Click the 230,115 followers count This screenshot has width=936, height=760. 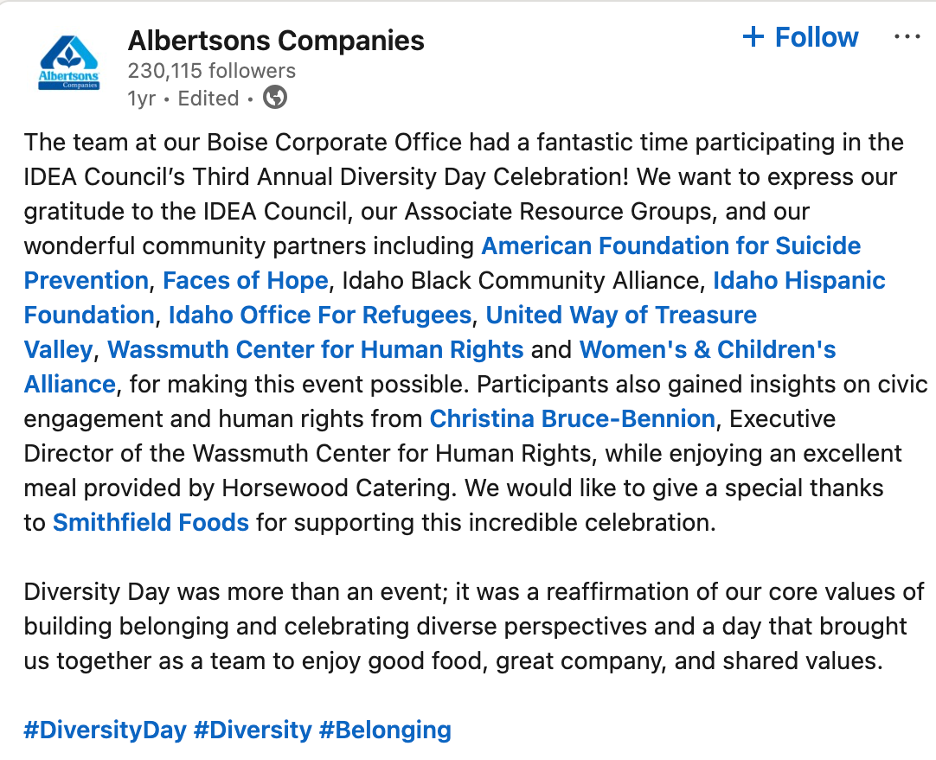[x=212, y=70]
